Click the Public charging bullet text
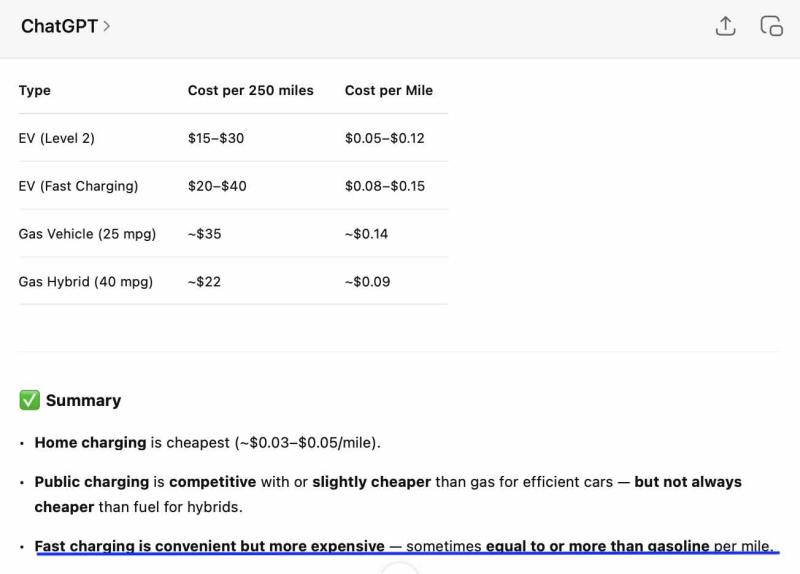 click(x=388, y=494)
